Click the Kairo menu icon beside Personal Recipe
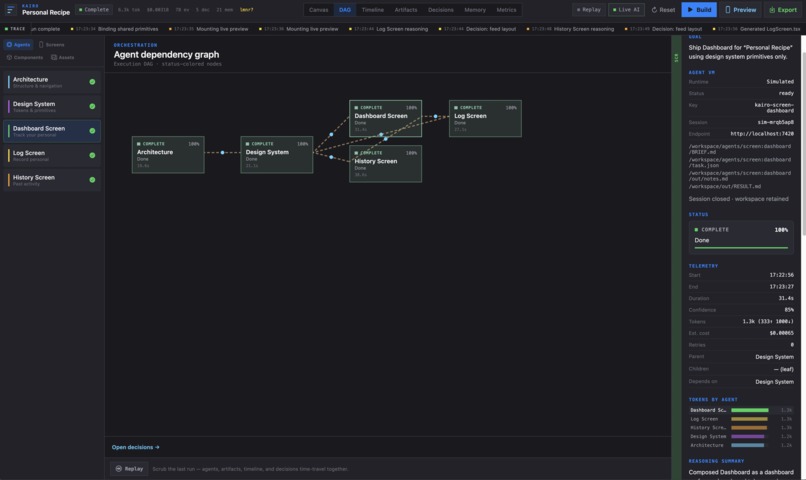The image size is (806, 480). tap(10, 10)
